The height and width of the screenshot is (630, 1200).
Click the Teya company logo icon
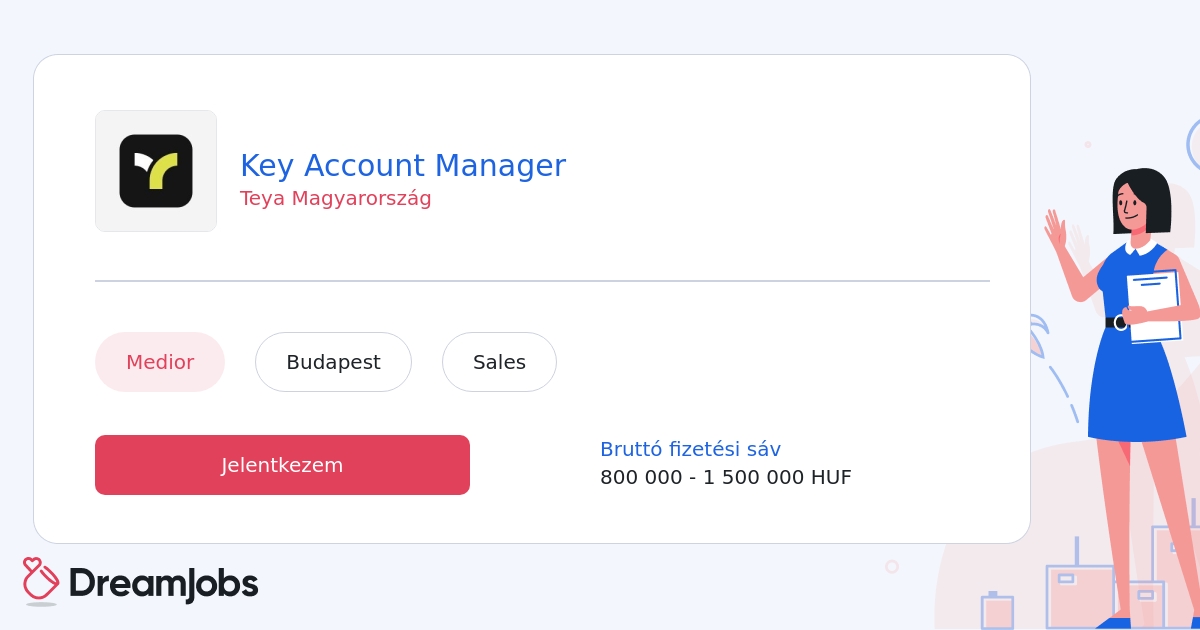click(156, 170)
